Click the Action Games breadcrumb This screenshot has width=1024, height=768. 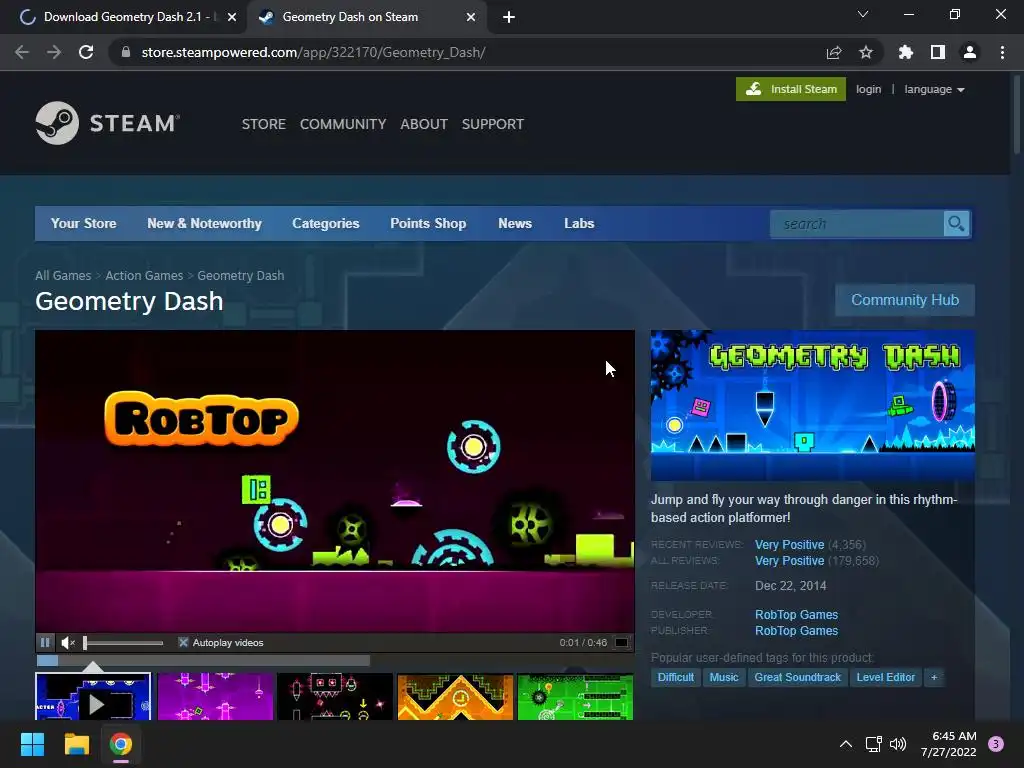coord(144,276)
